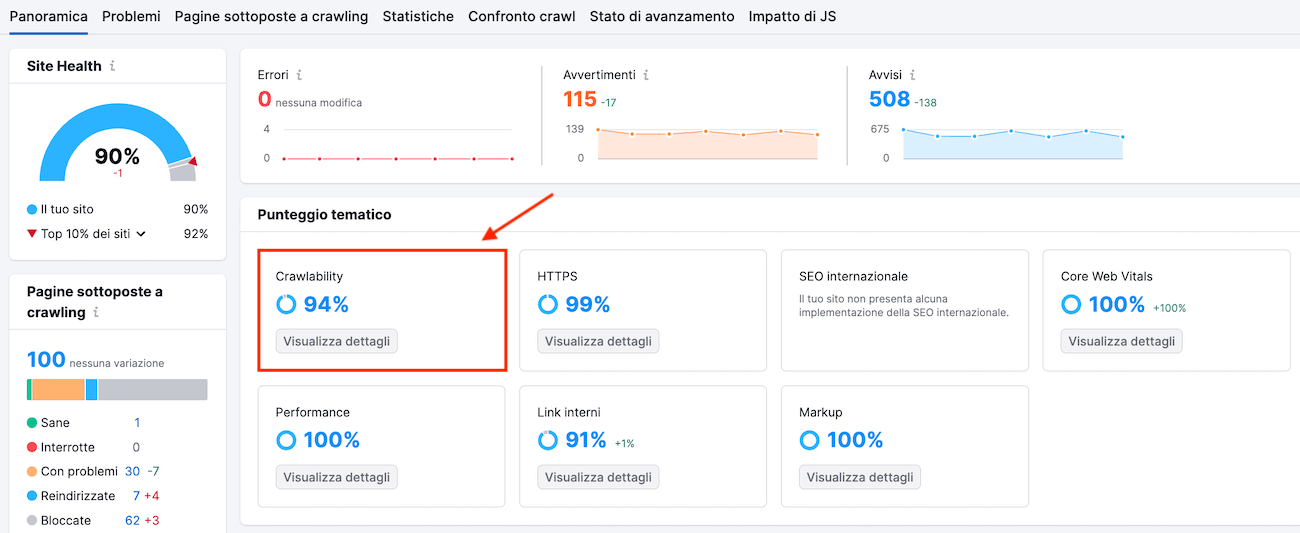Click the Site Health 90% gauge

[x=118, y=143]
